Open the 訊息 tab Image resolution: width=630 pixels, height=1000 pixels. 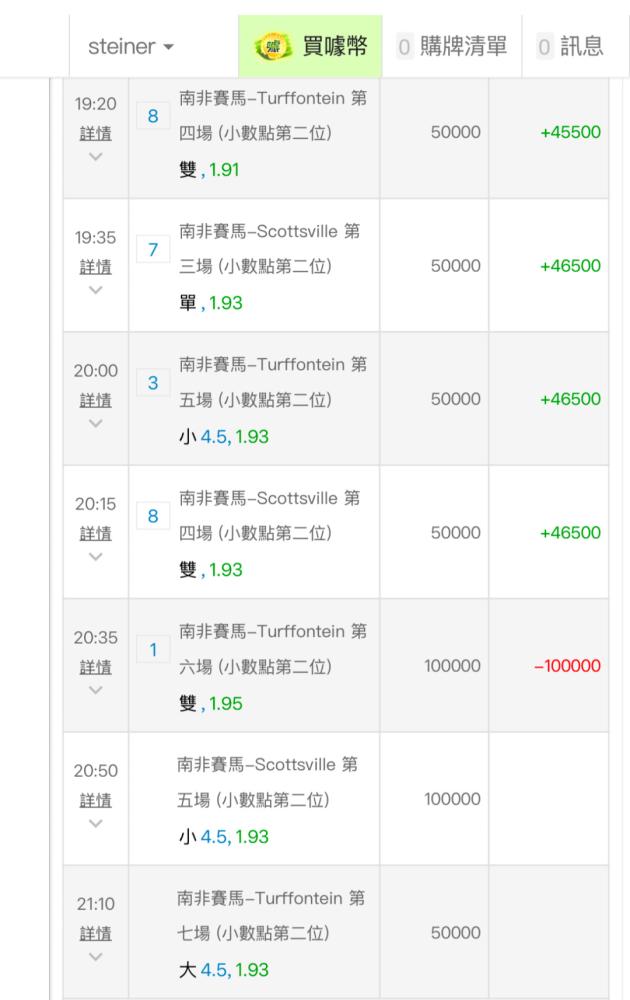pyautogui.click(x=575, y=47)
